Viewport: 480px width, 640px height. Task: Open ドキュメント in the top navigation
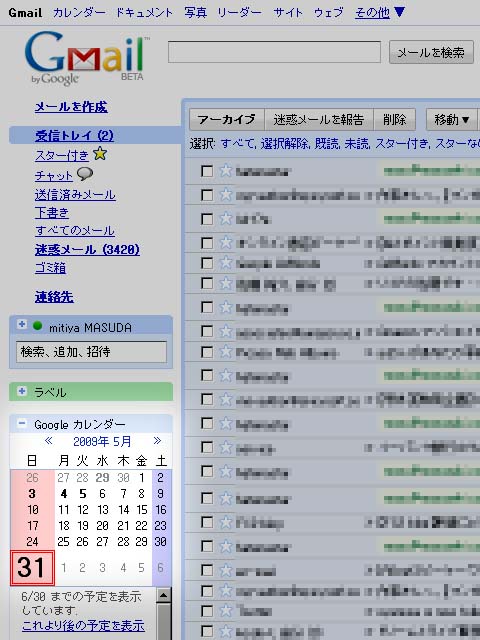click(144, 13)
